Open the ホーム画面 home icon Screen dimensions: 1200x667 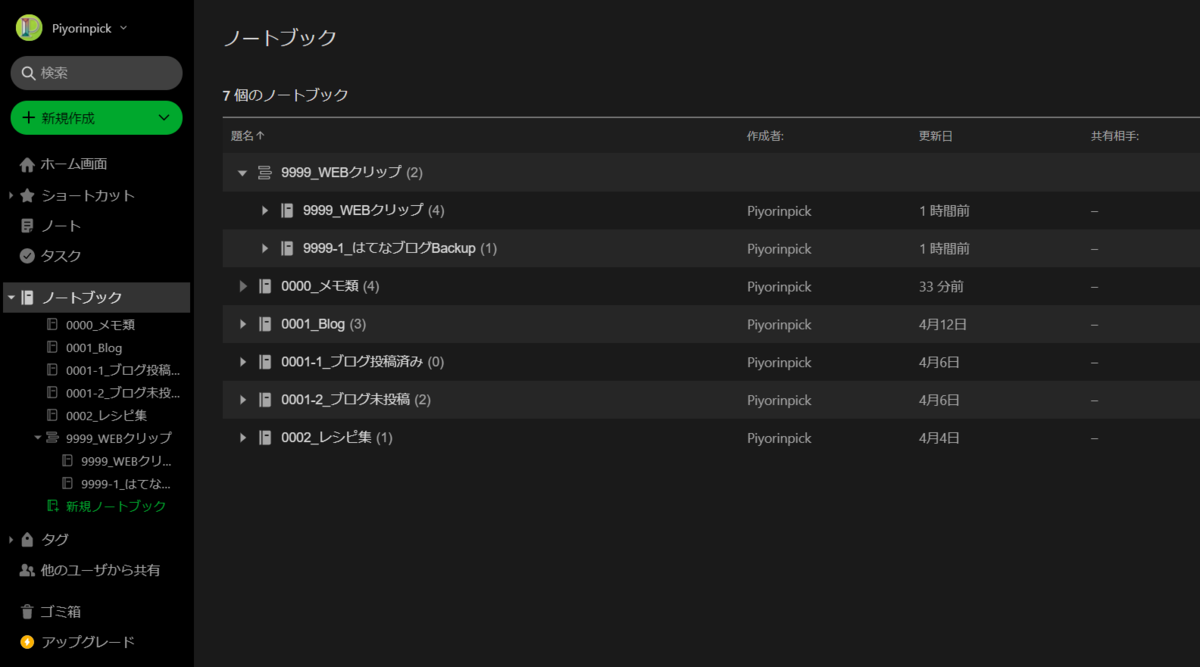(x=27, y=164)
